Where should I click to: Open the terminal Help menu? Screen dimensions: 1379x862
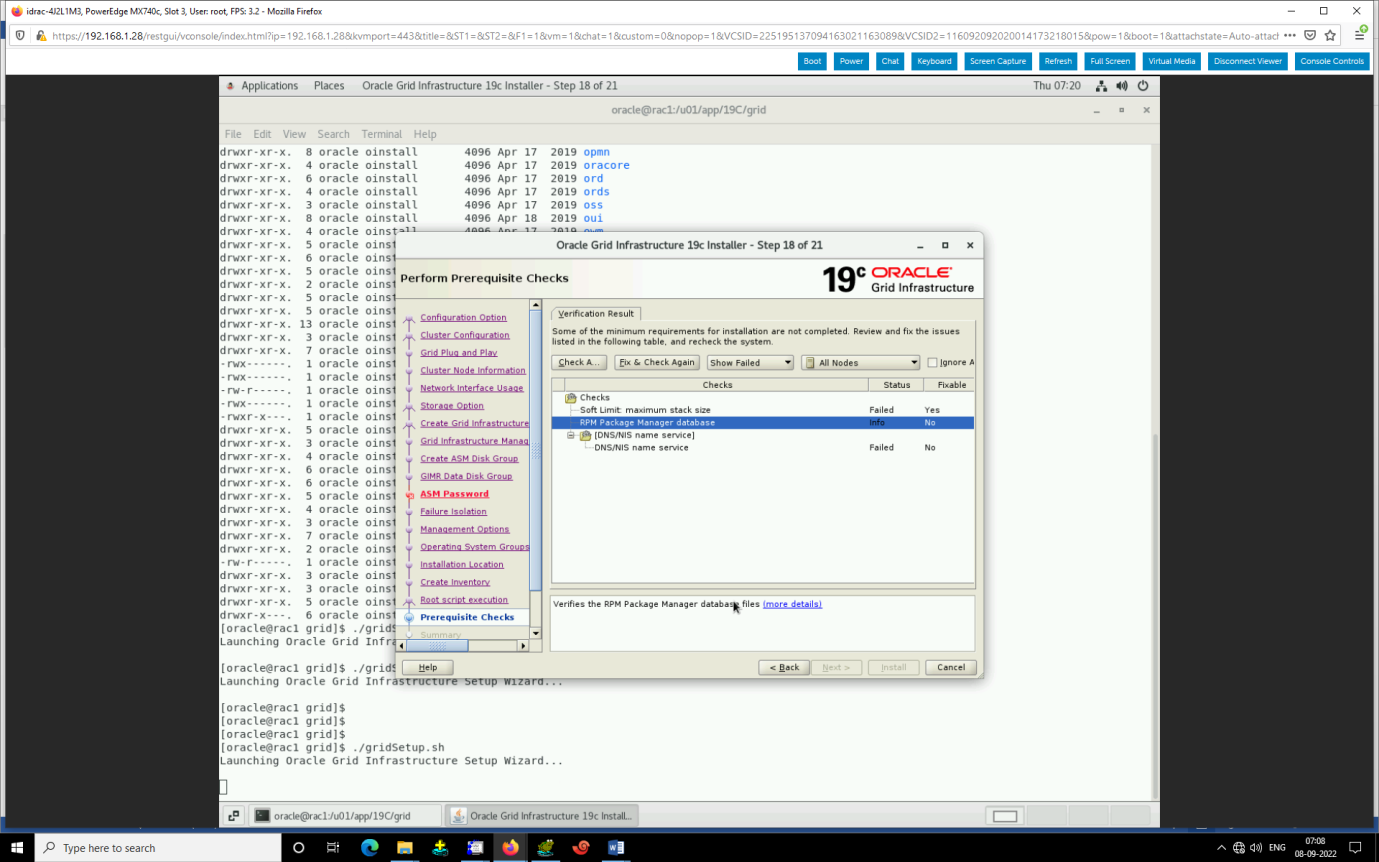pyautogui.click(x=425, y=134)
